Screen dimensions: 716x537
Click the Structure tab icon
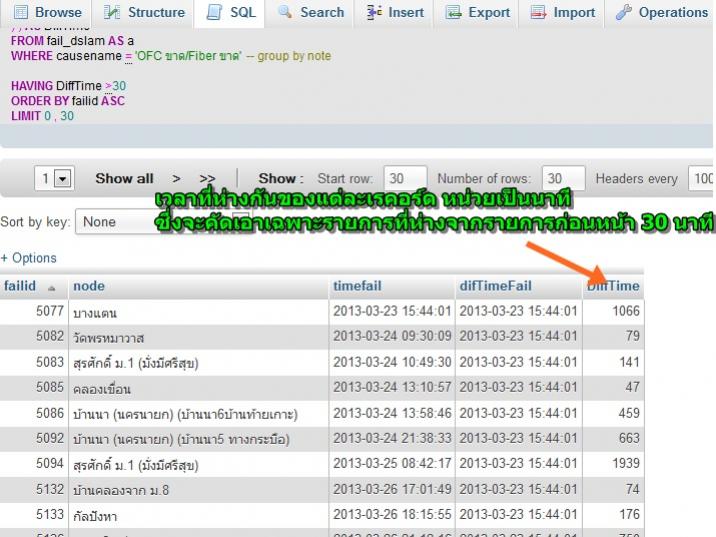[x=111, y=12]
